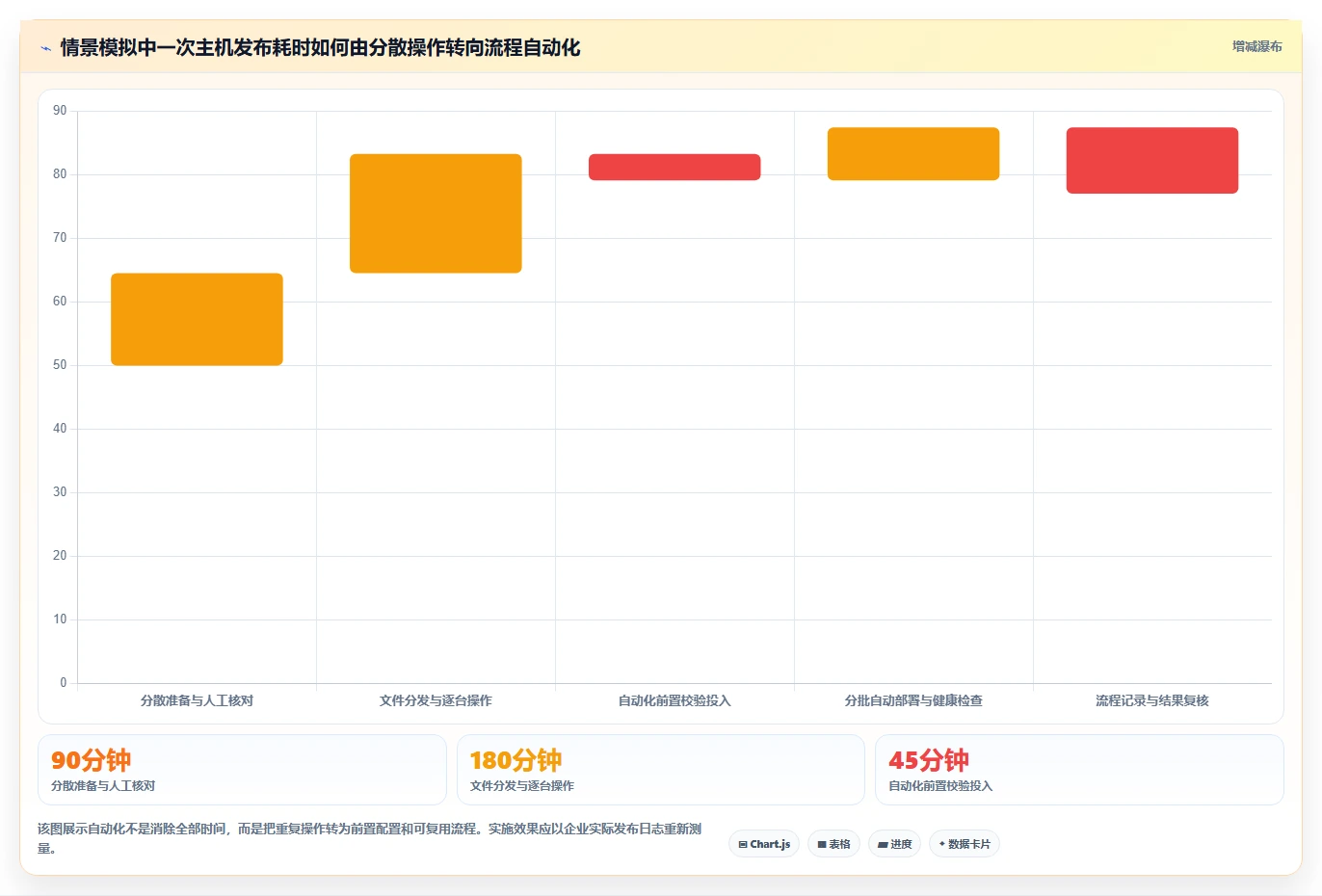Click the x-axis label 分批自动部署与健康检查
1322x896 pixels.
pyautogui.click(x=913, y=700)
